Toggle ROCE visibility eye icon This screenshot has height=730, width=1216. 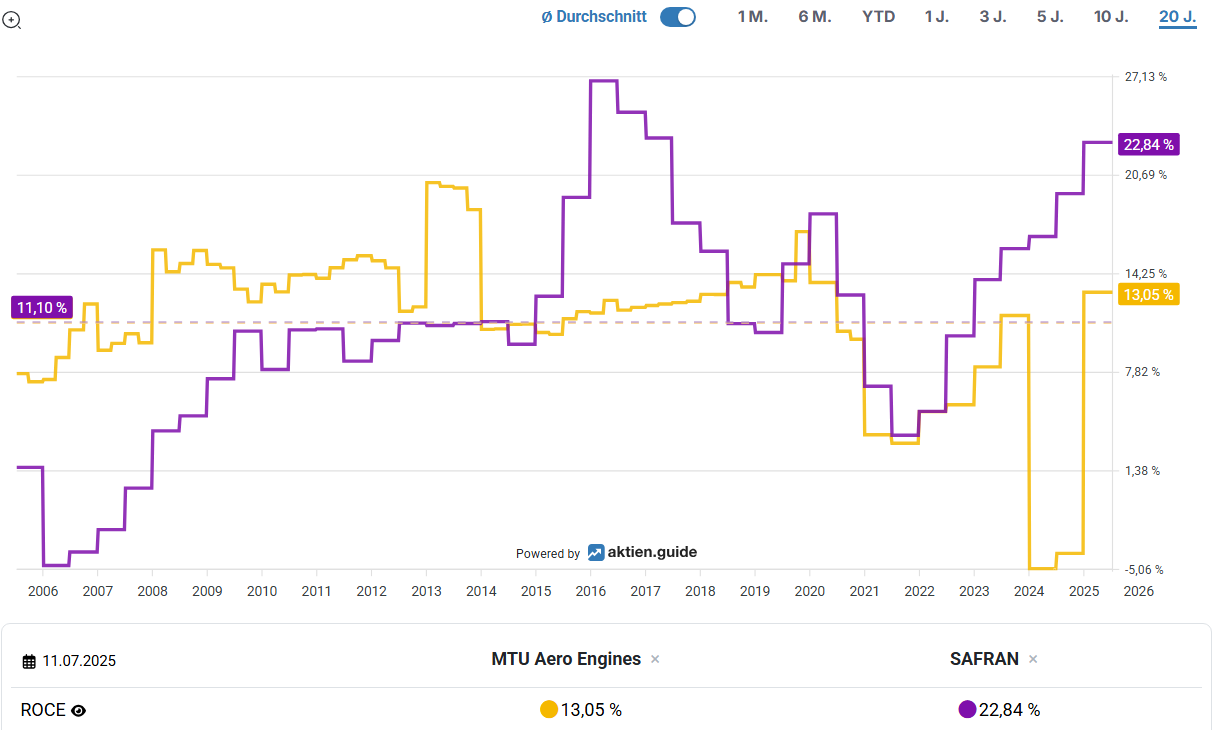click(79, 711)
